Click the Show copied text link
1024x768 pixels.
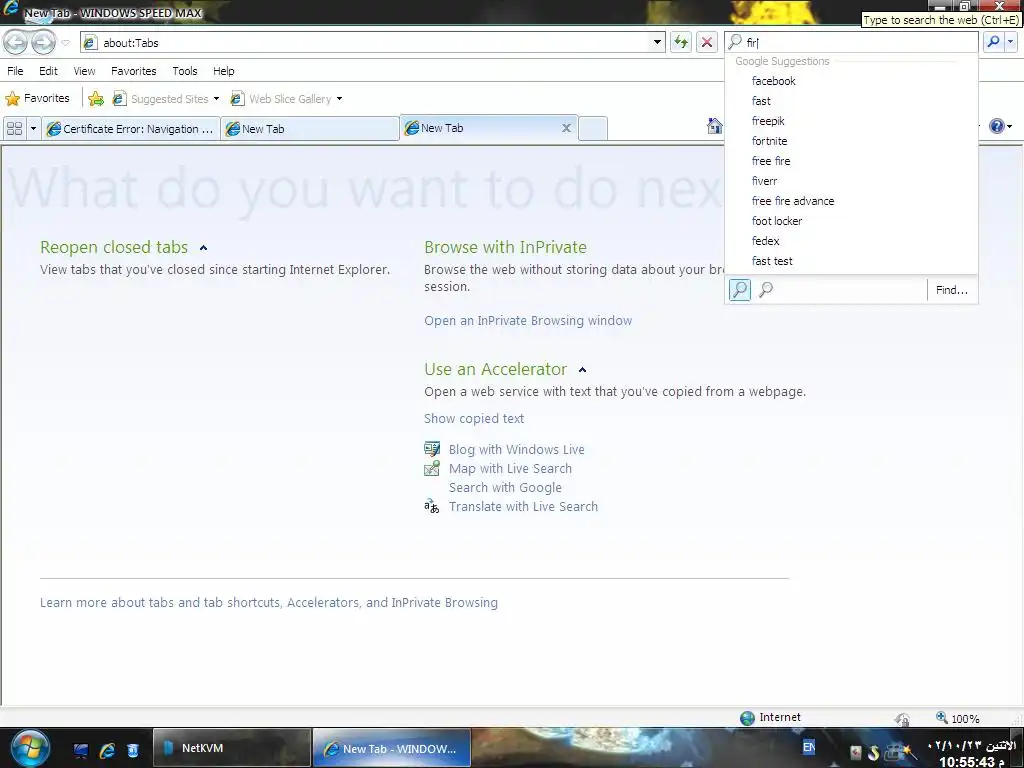point(473,419)
